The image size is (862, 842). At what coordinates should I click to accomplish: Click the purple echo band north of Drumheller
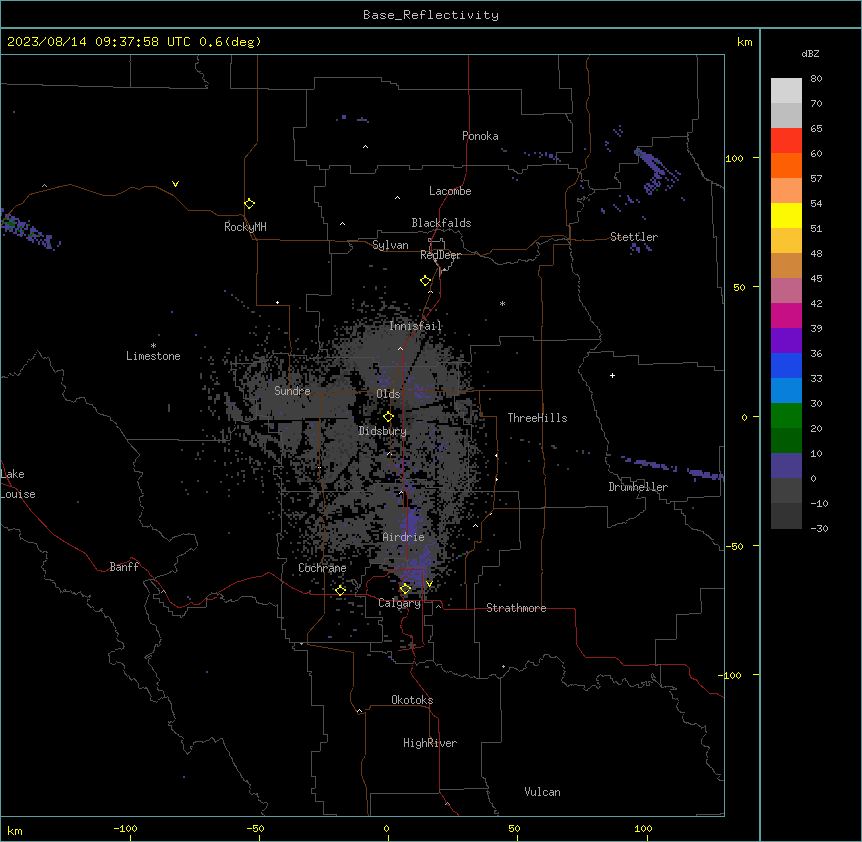click(x=672, y=468)
